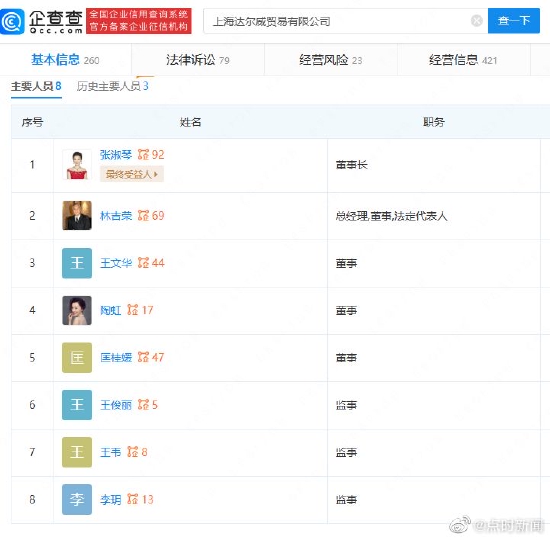Viewport: 550px width, 540px height.
Task: Click related-companies icon 13 by 李玥
Action: pyautogui.click(x=140, y=499)
